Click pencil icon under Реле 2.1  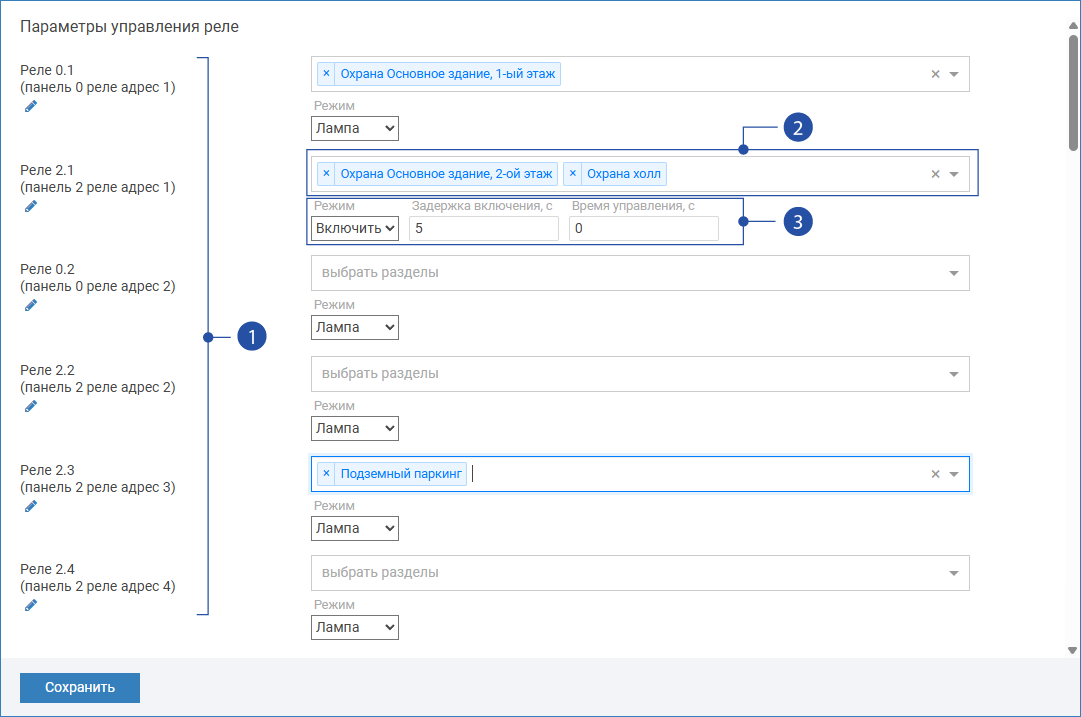31,206
